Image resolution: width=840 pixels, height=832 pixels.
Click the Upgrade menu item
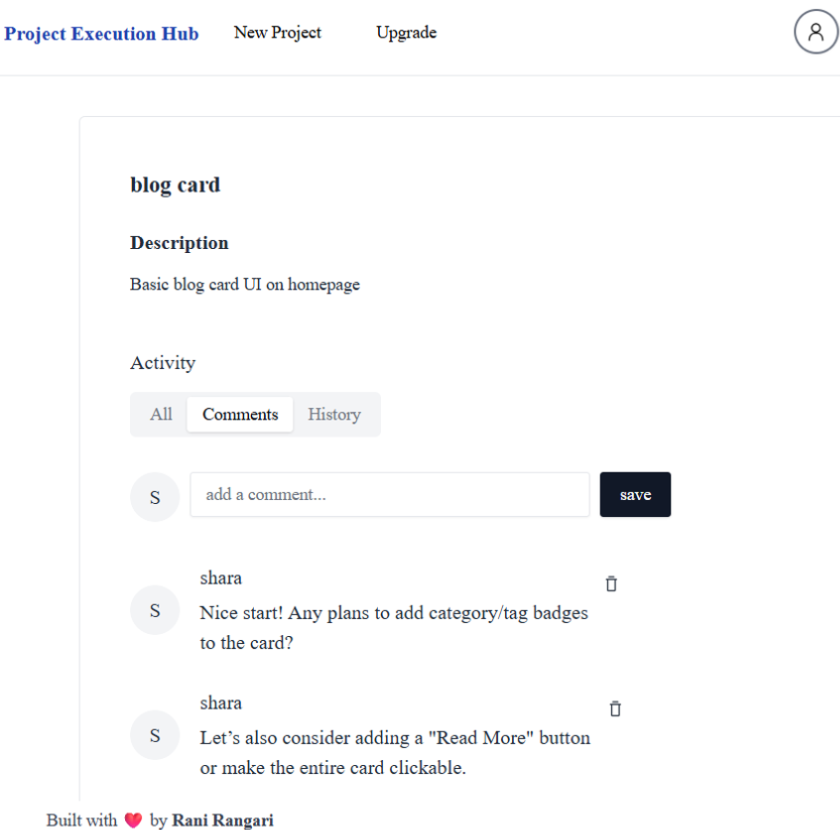406,32
